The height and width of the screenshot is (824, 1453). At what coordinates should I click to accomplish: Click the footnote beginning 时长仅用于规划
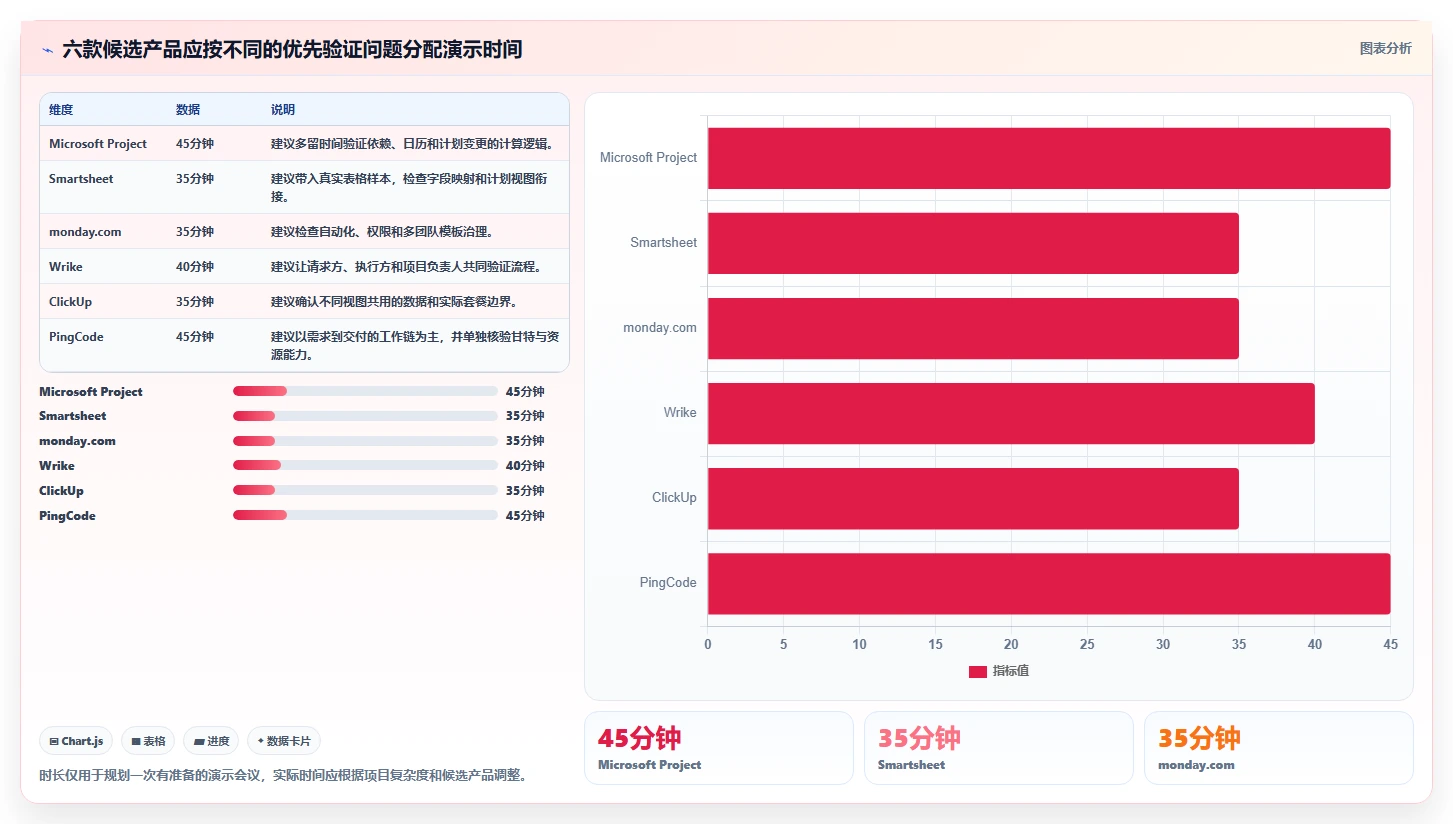click(283, 775)
